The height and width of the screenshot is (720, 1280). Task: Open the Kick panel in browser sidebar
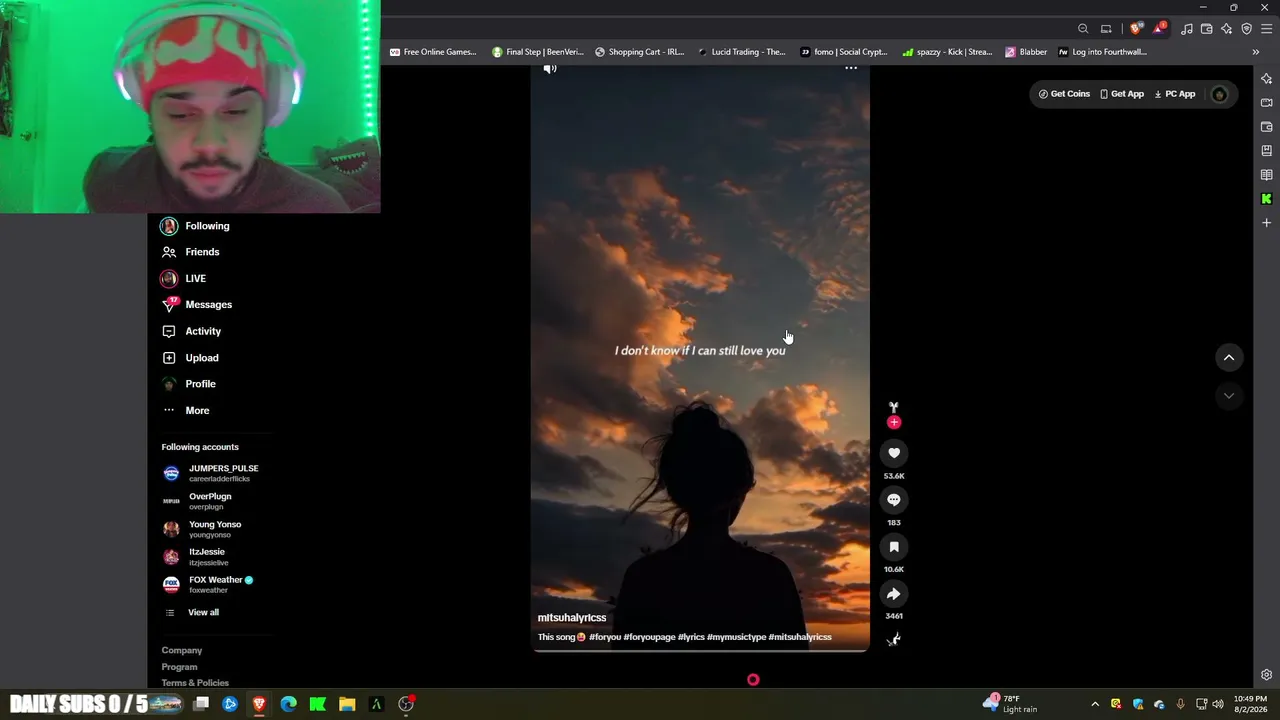[1266, 199]
